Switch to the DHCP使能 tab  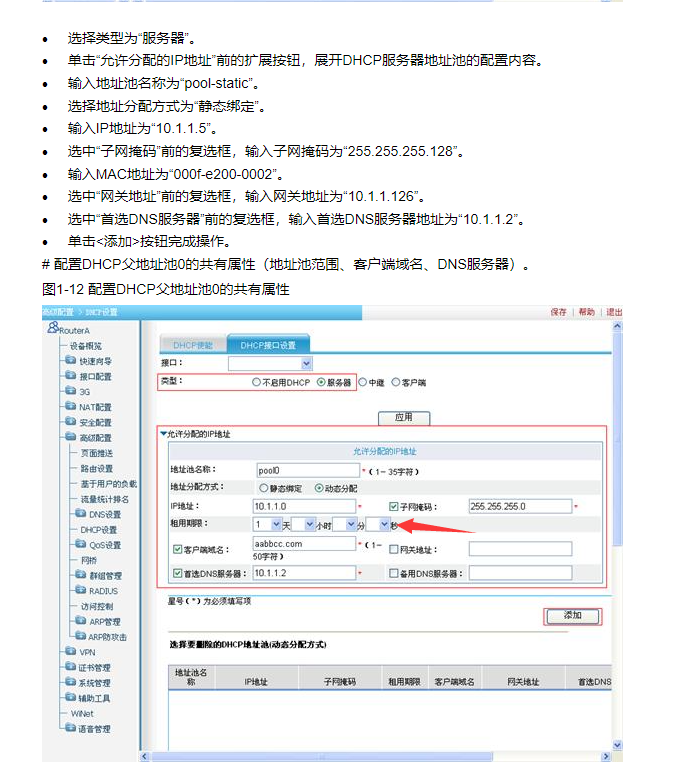193,345
